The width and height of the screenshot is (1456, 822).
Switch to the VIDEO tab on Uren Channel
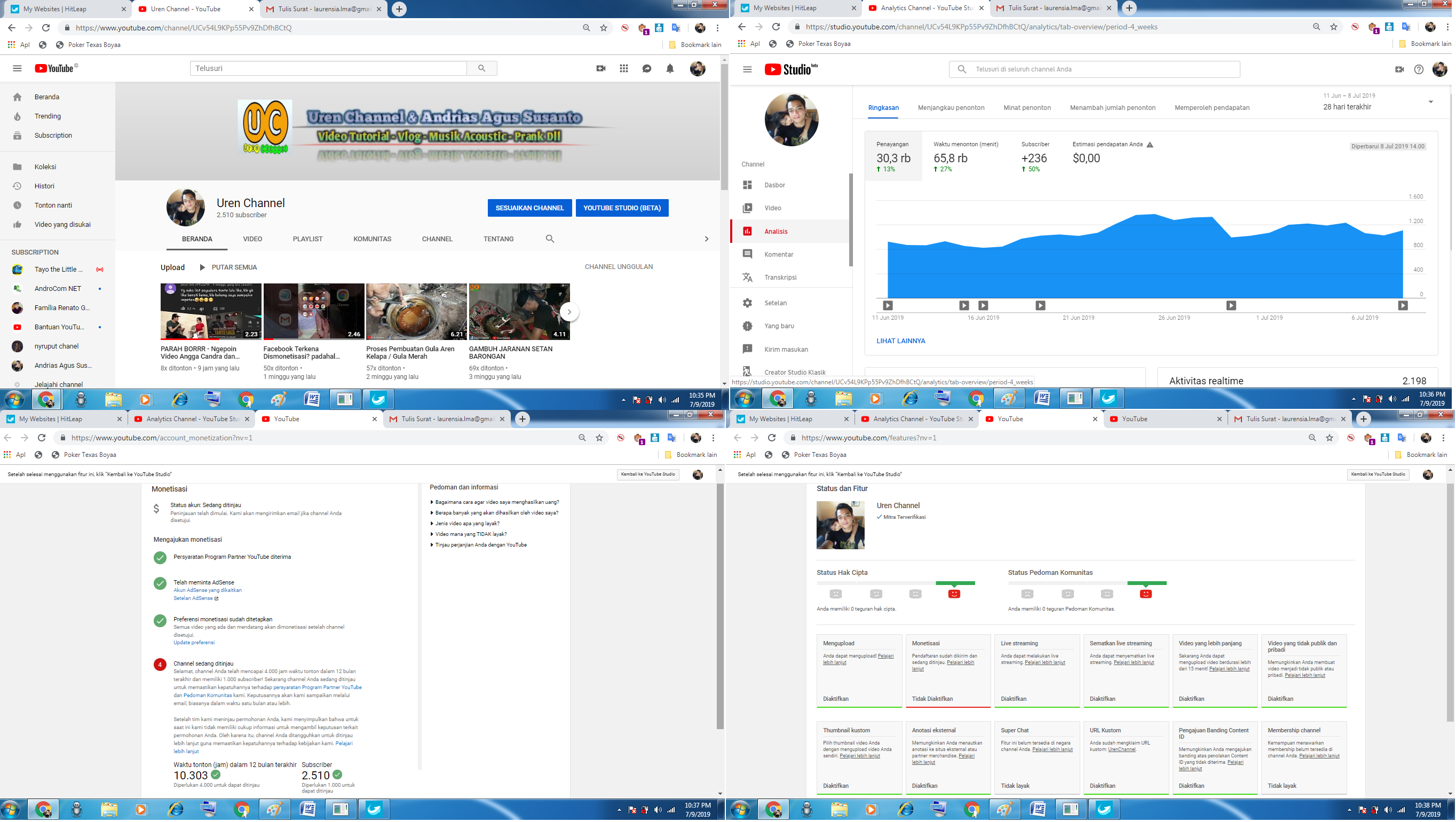tap(252, 239)
